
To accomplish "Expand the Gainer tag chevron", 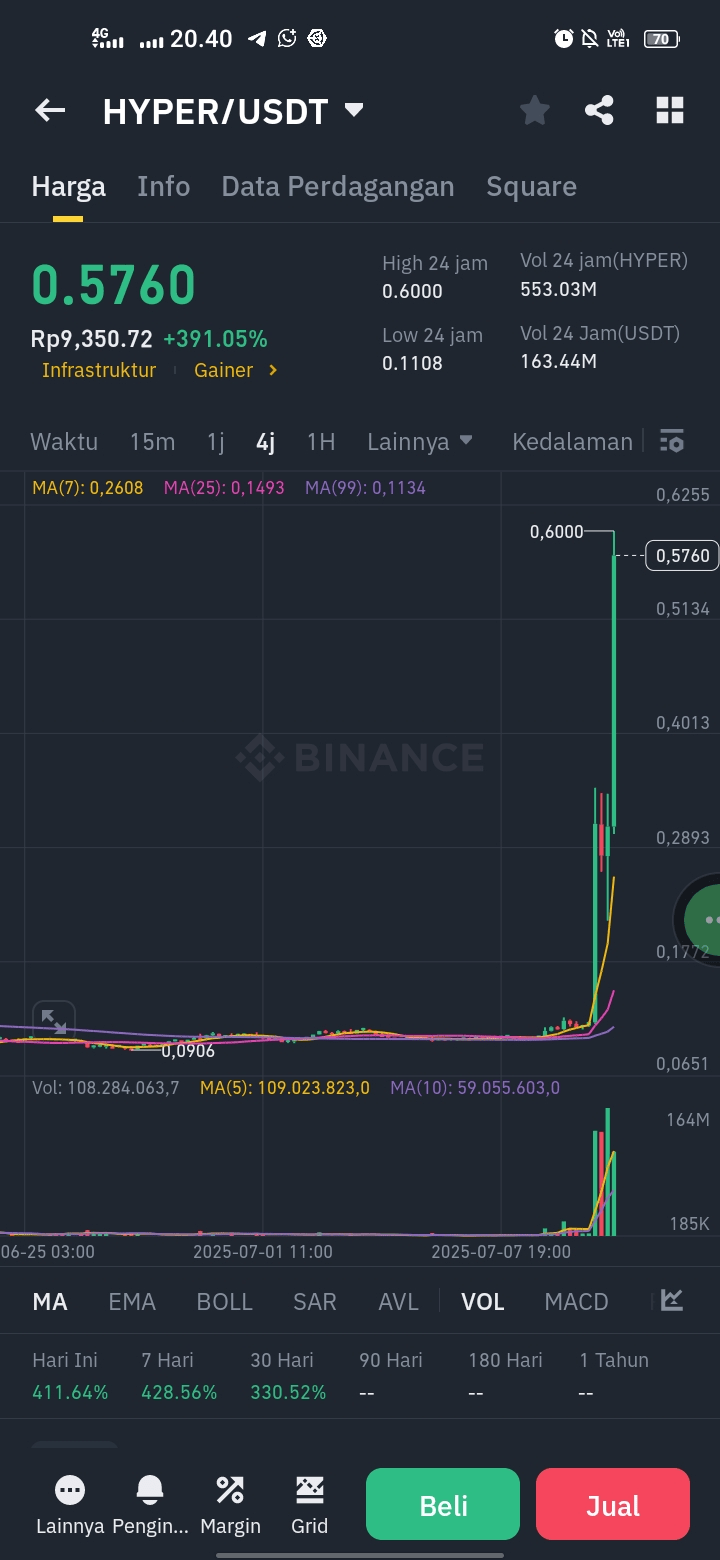I will point(272,370).
